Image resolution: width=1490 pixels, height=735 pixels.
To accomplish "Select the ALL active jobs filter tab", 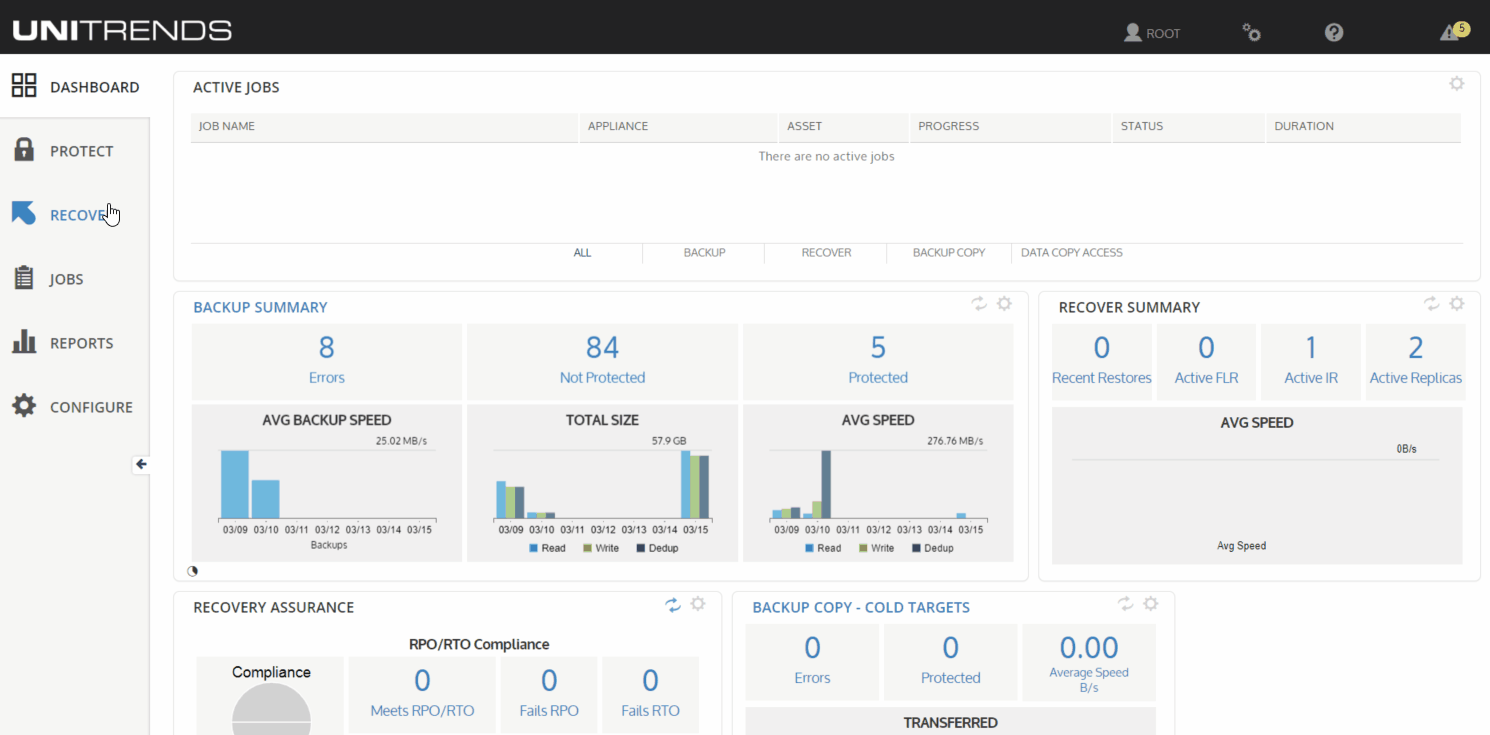I will pyautogui.click(x=582, y=253).
